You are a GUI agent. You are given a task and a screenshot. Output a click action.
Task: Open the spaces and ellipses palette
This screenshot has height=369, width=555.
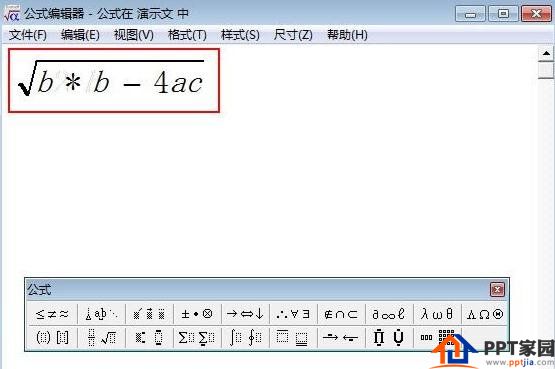[102, 314]
